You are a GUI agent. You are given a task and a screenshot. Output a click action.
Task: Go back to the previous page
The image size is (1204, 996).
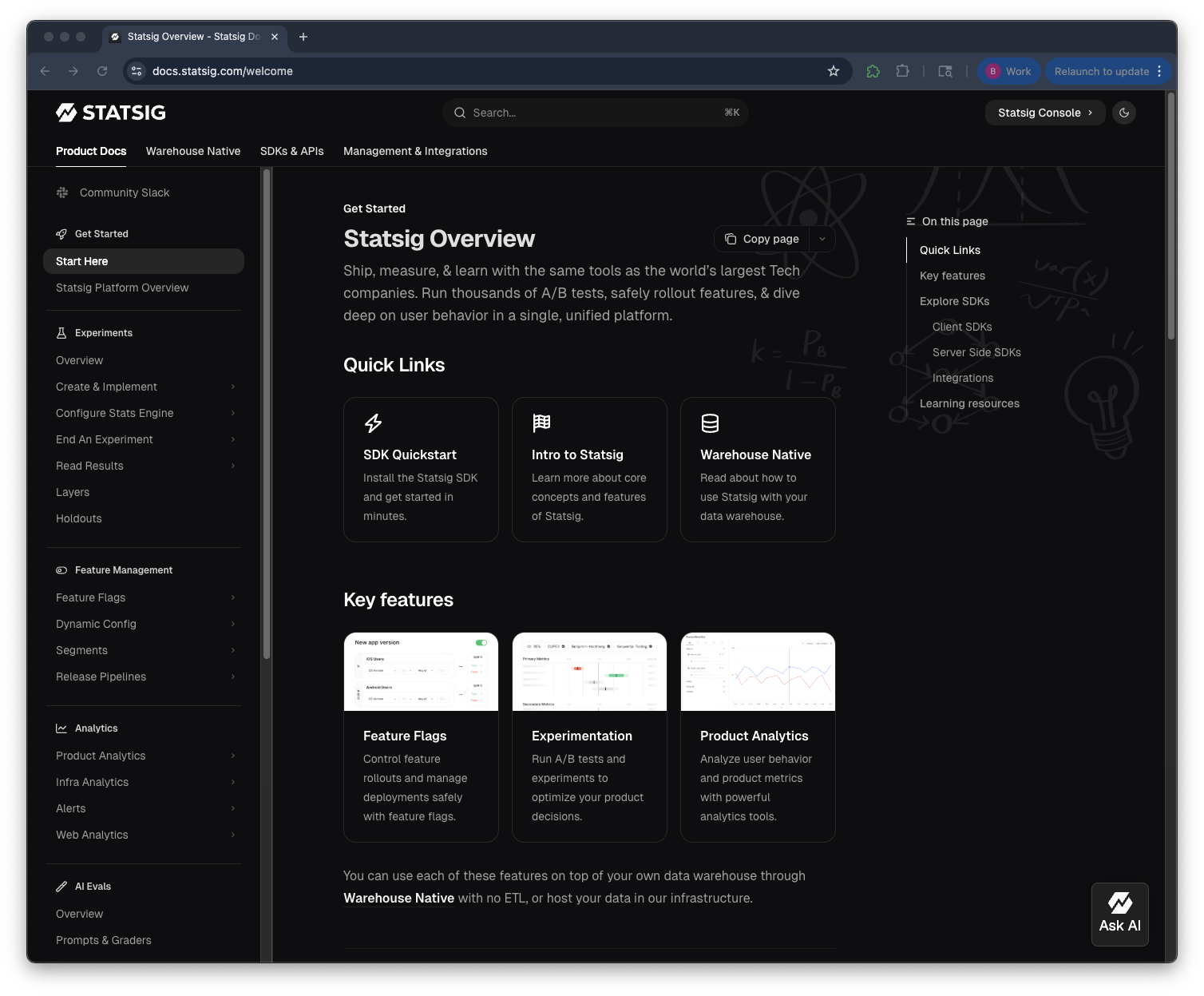45,71
